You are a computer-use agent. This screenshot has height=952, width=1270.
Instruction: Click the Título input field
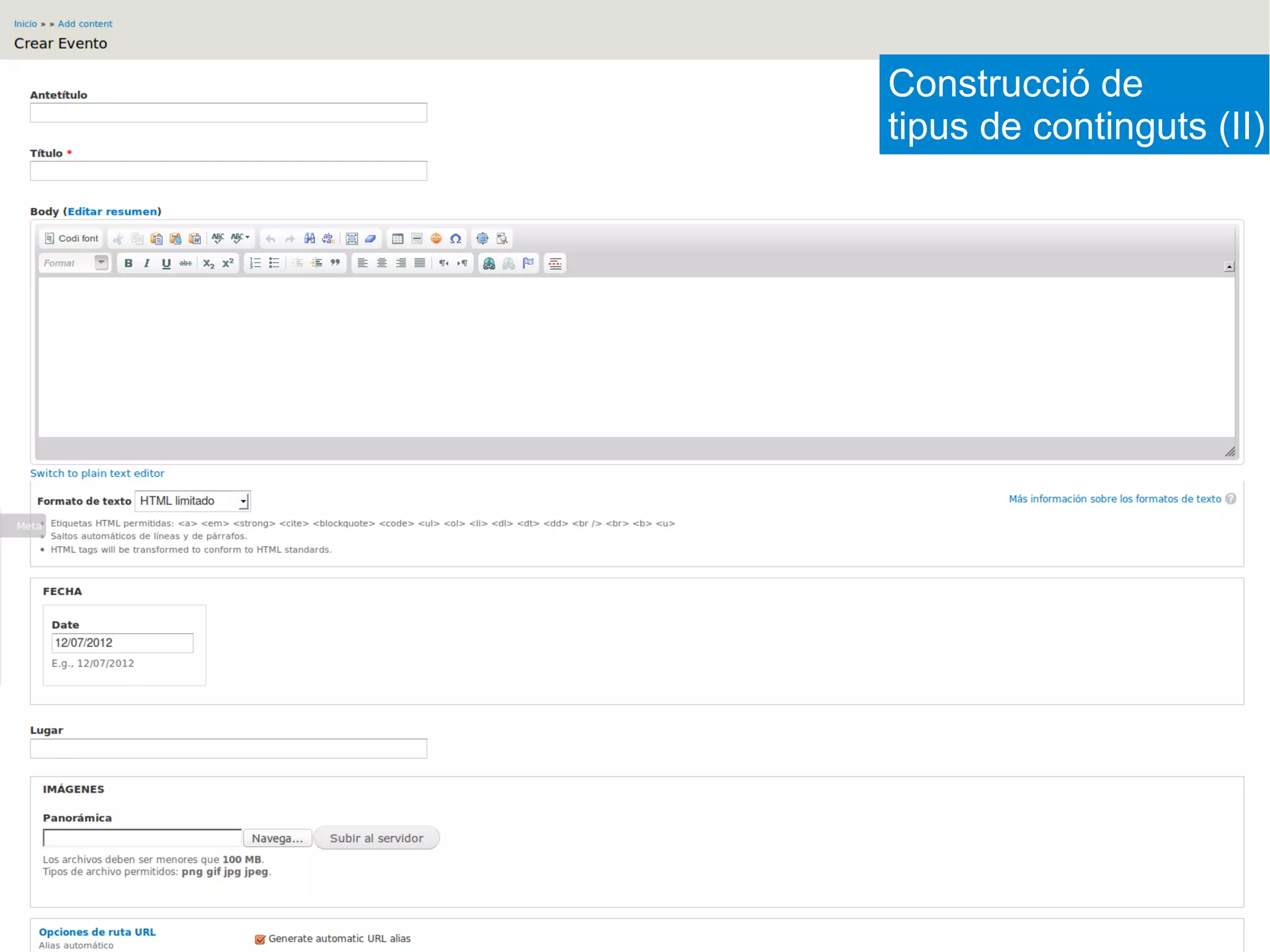click(x=228, y=171)
